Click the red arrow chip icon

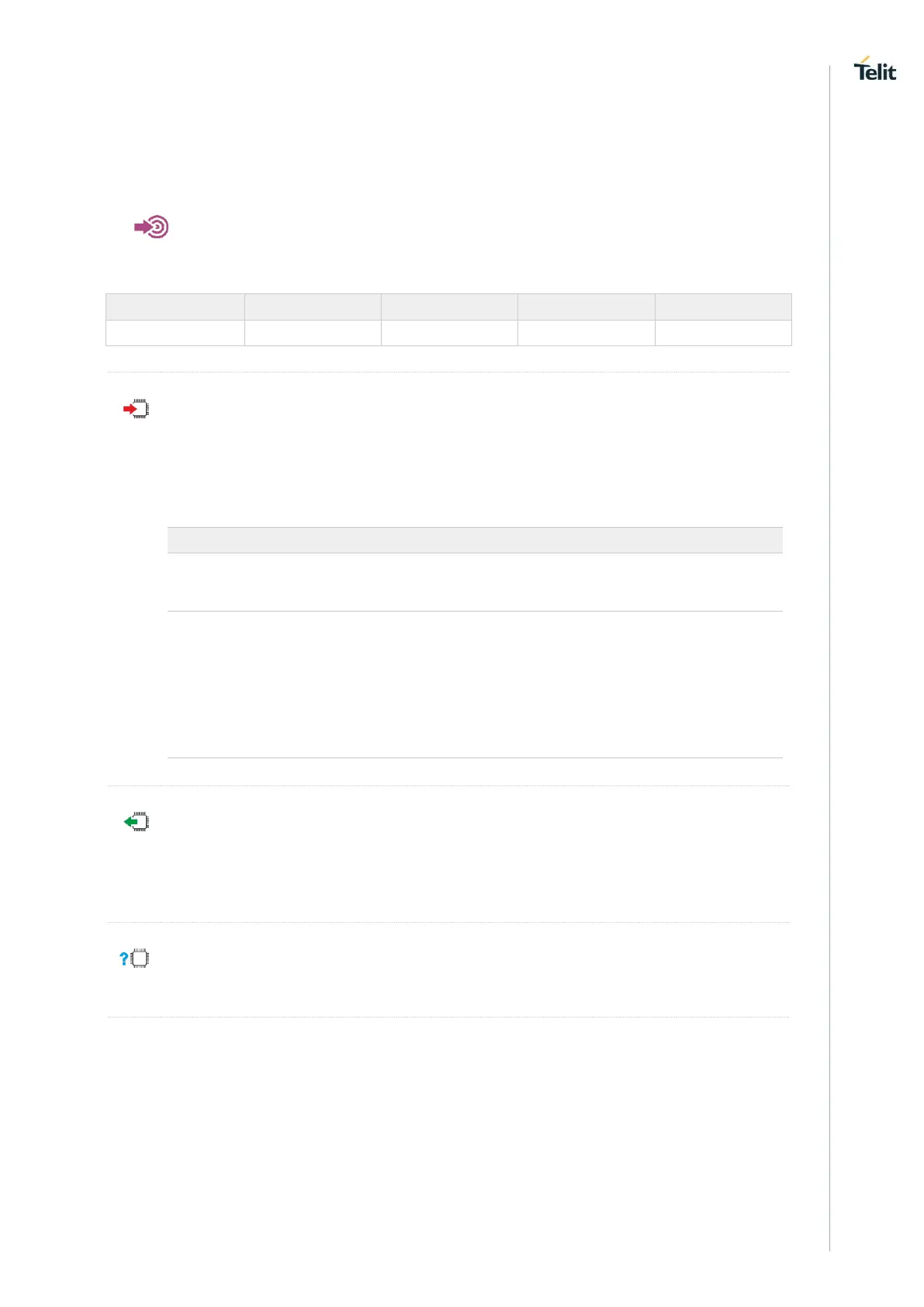(x=137, y=409)
